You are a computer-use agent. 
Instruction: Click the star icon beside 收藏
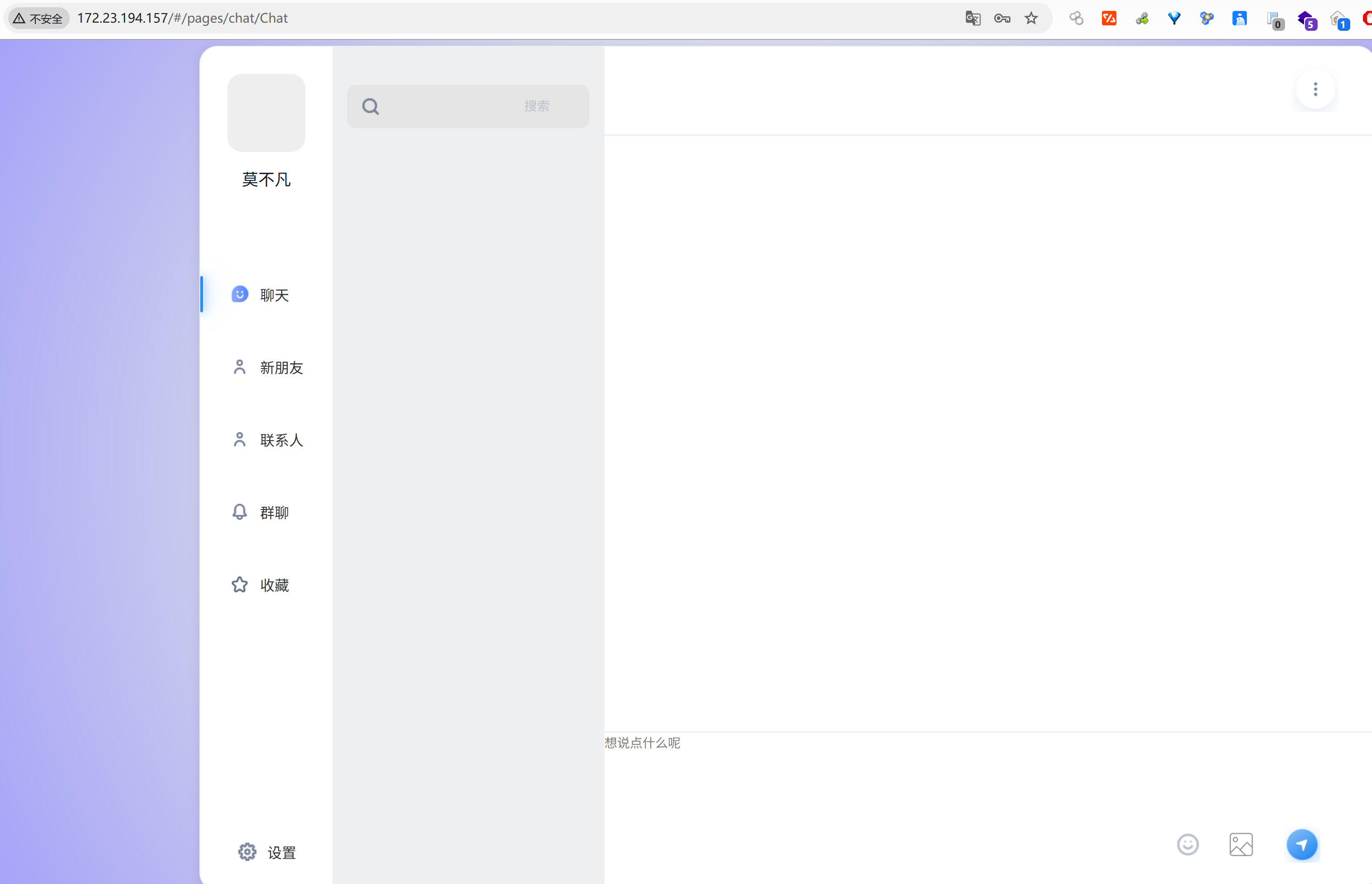[x=240, y=584]
